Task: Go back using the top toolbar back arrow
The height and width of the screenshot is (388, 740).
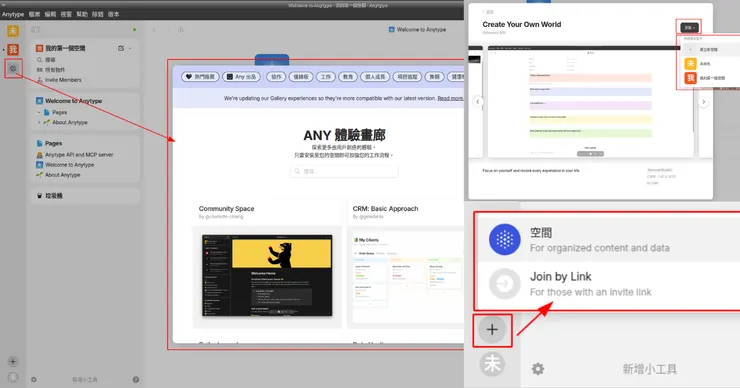Action: 154,29
